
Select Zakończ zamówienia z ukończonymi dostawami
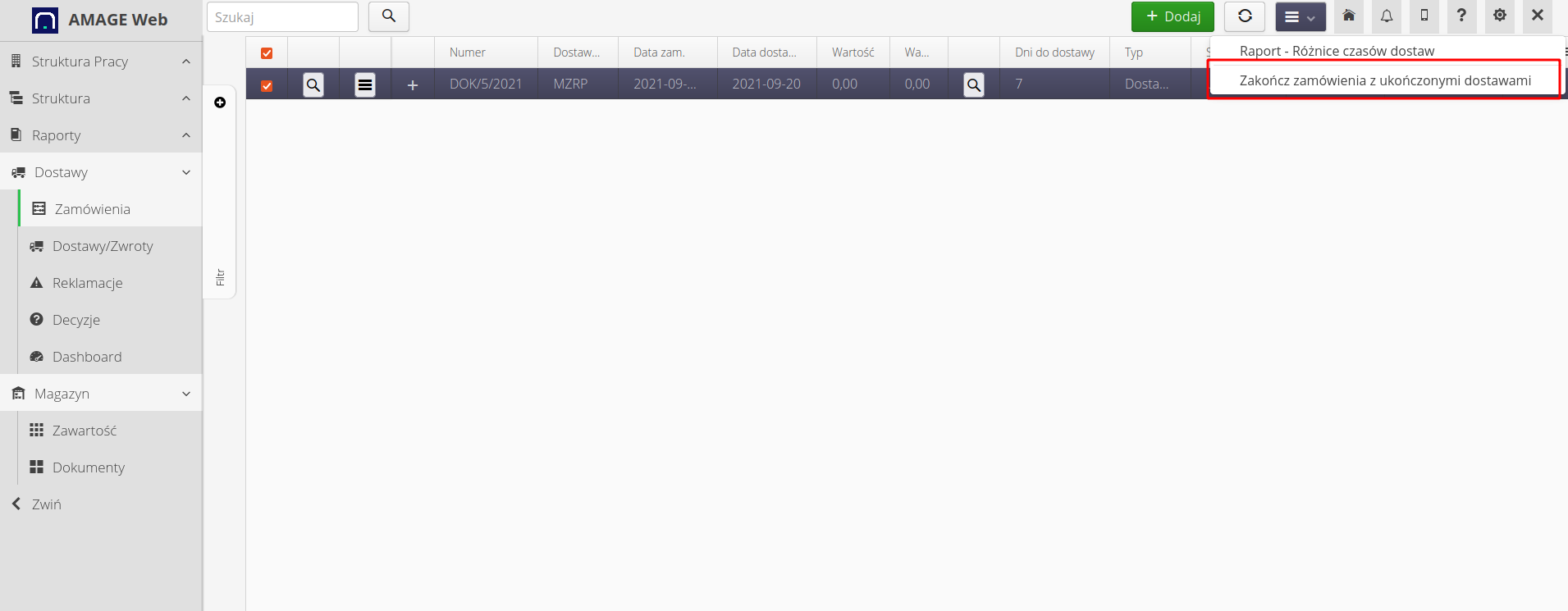(1384, 80)
